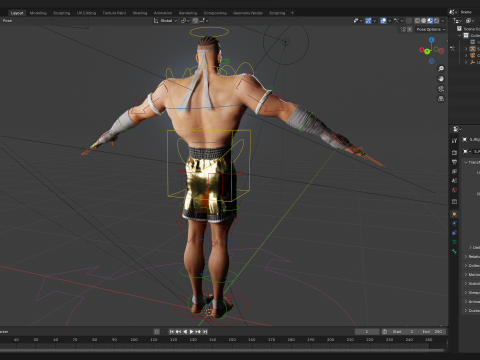
Task: Open the Physics properties tab
Action: (x=454, y=223)
